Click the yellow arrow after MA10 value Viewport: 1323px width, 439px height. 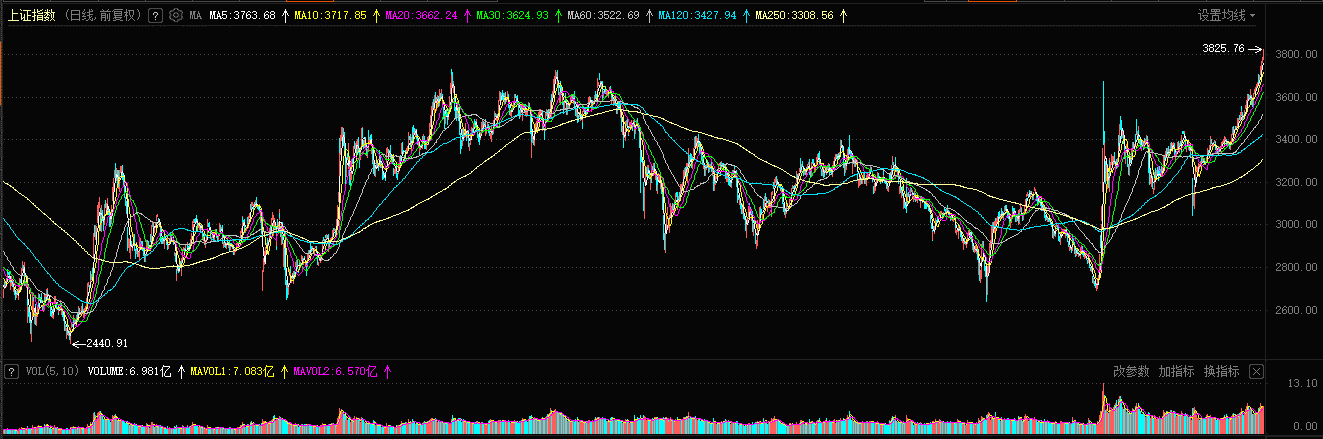[375, 16]
